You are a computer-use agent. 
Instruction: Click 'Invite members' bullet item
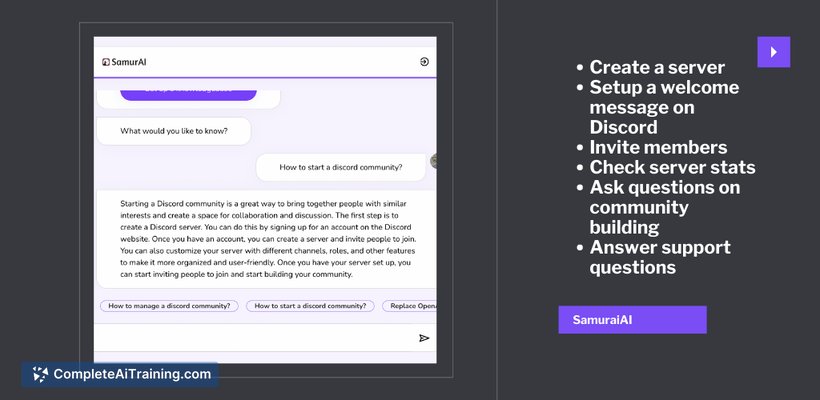(658, 147)
